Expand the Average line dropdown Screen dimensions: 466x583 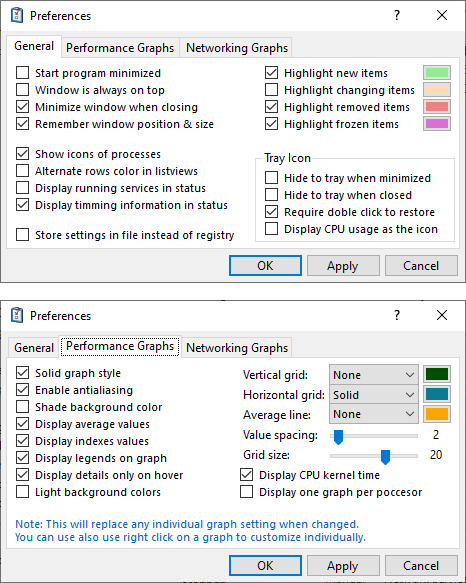[373, 414]
